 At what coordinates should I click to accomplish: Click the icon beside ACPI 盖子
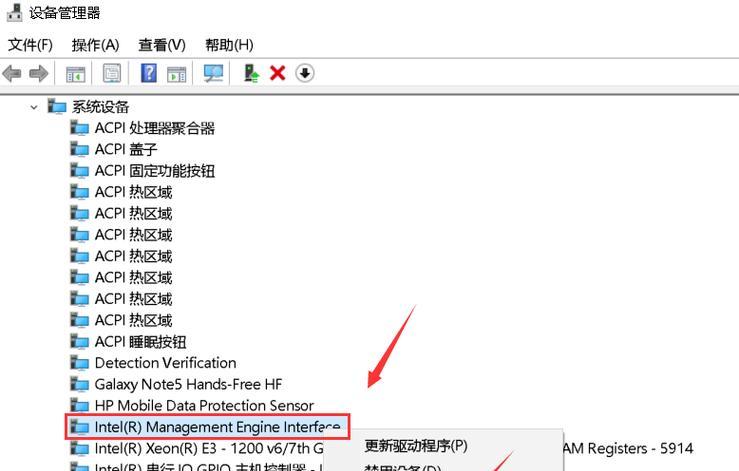pyautogui.click(x=80, y=149)
